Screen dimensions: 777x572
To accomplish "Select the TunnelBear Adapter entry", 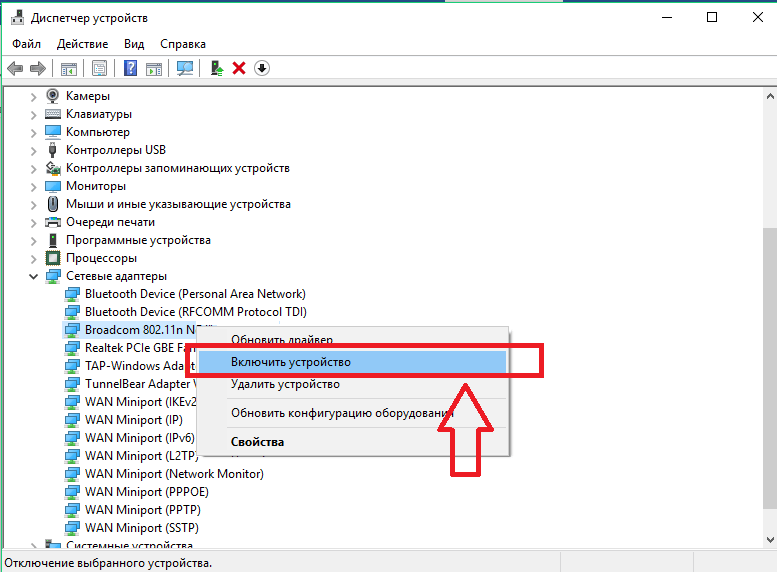I will click(140, 384).
